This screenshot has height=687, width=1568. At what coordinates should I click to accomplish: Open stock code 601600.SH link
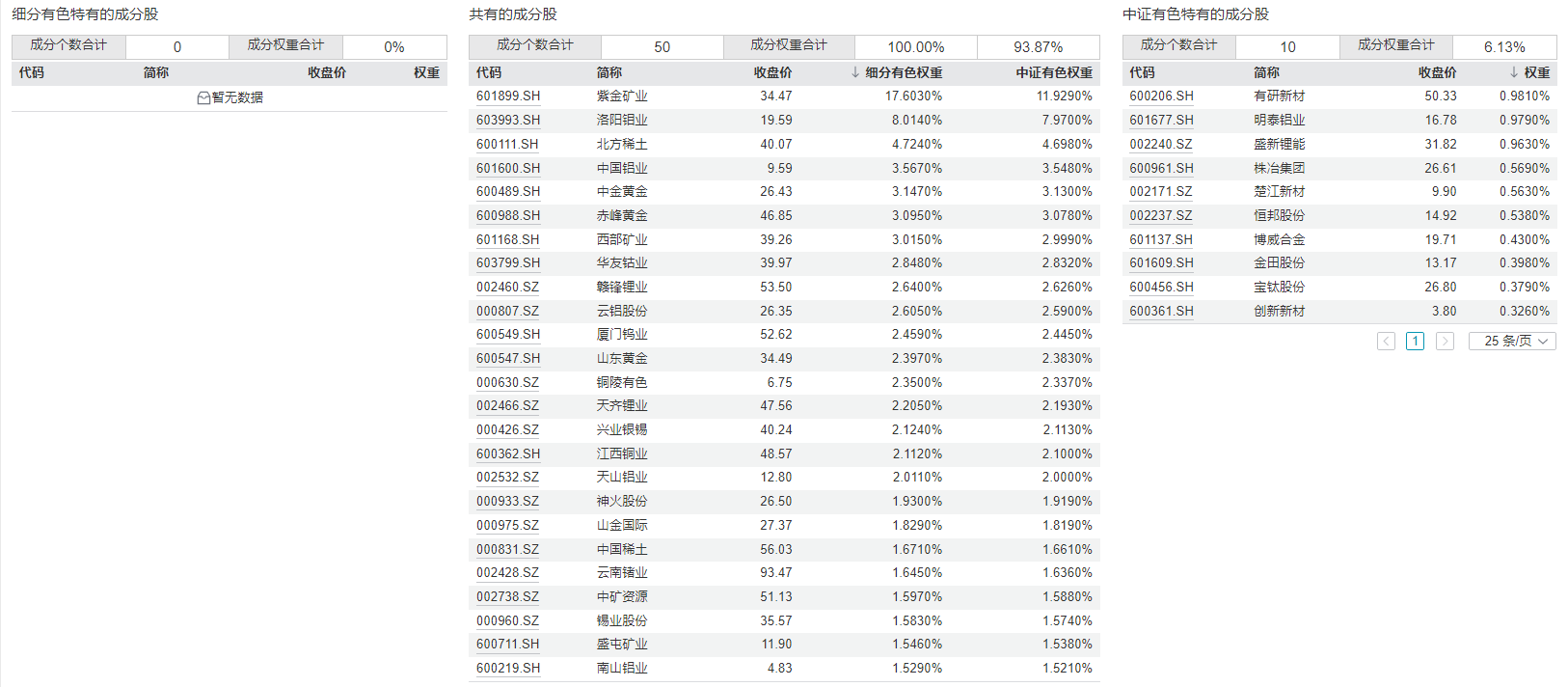click(x=508, y=168)
